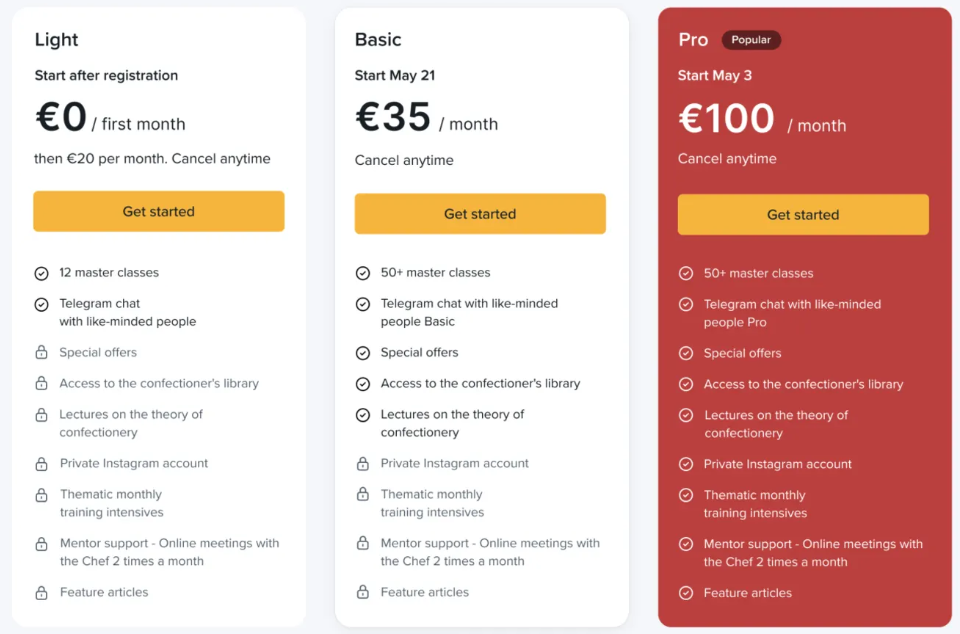Image resolution: width=960 pixels, height=634 pixels.
Task: Click the Basic plan heading
Action: [378, 40]
